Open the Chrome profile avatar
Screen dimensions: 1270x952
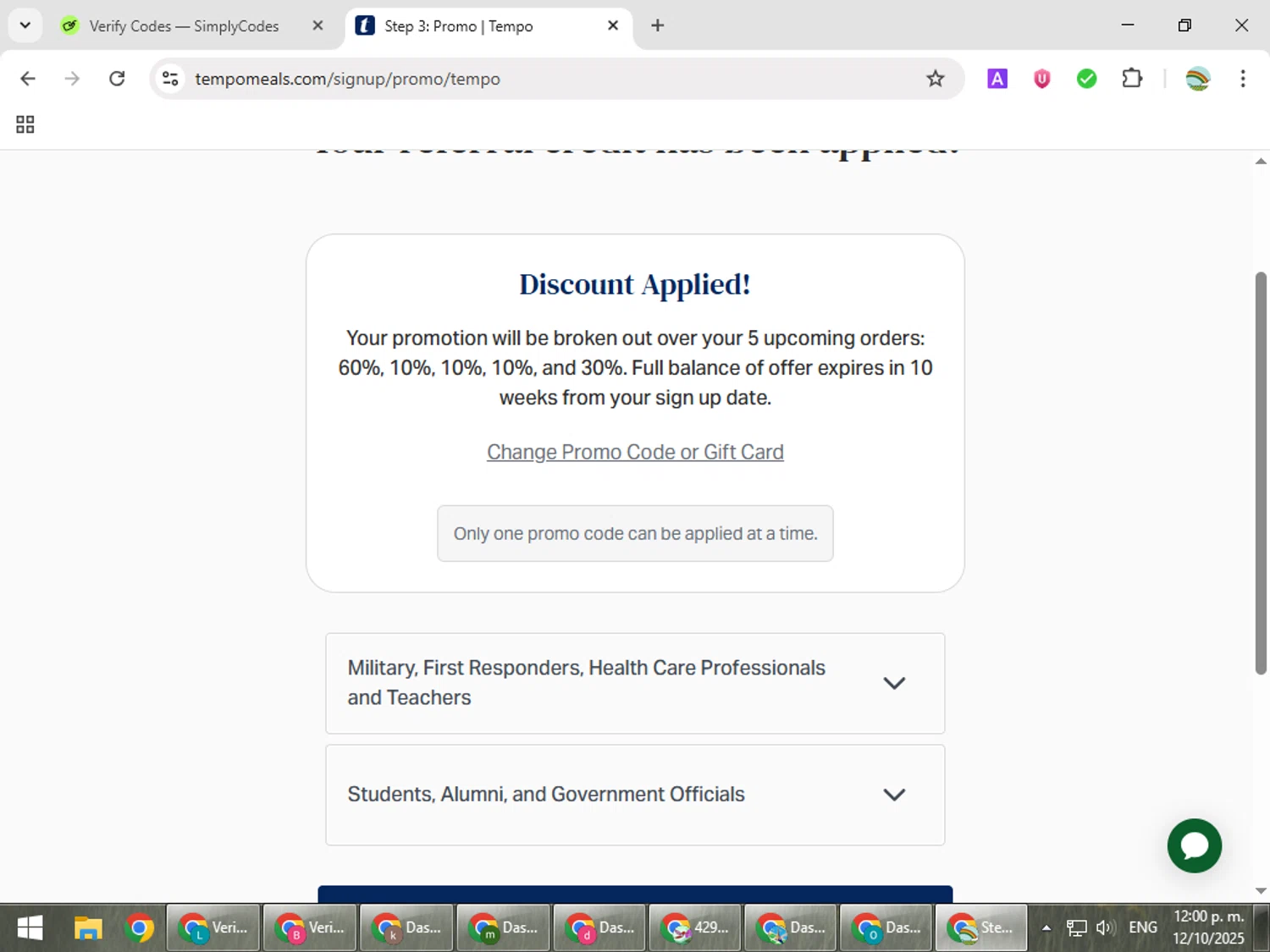[1197, 79]
